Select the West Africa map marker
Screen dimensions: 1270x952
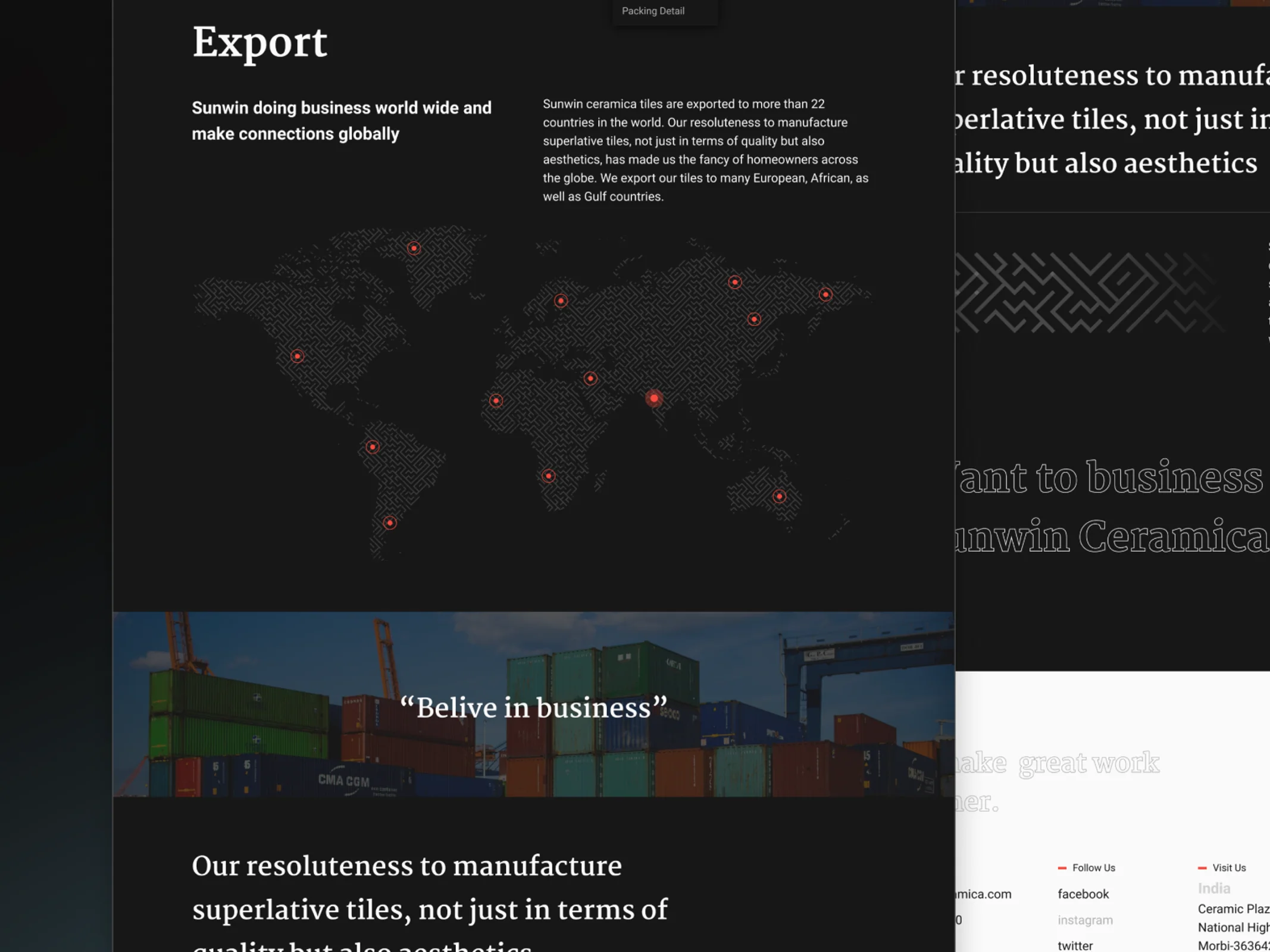(x=496, y=401)
